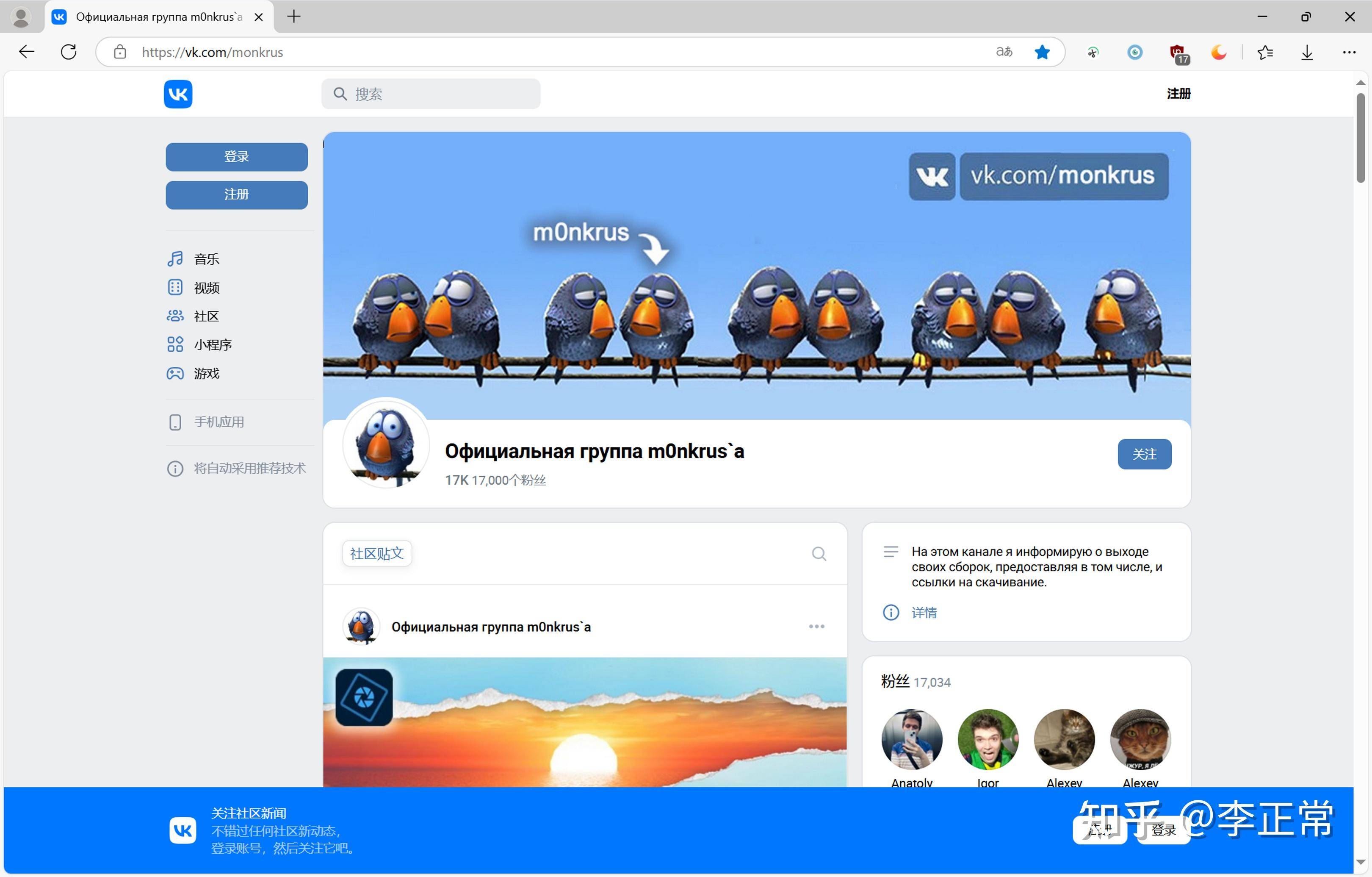This screenshot has height=877, width=1372.
Task: Click the round teal extension icon
Action: pyautogui.click(x=1134, y=53)
